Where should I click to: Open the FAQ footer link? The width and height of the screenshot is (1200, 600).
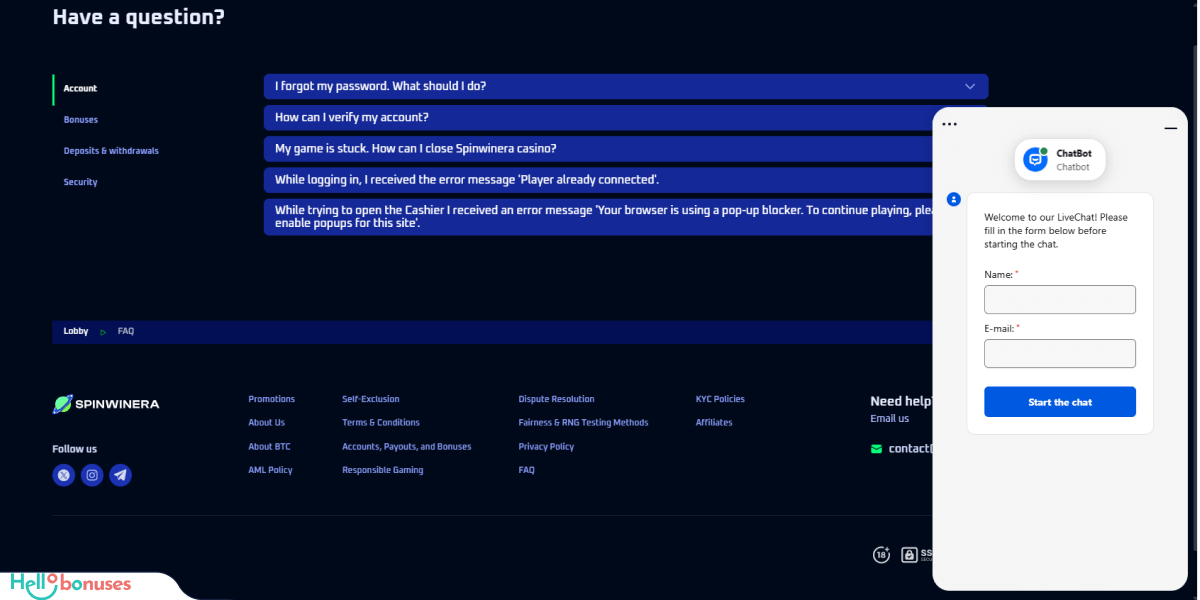527,470
